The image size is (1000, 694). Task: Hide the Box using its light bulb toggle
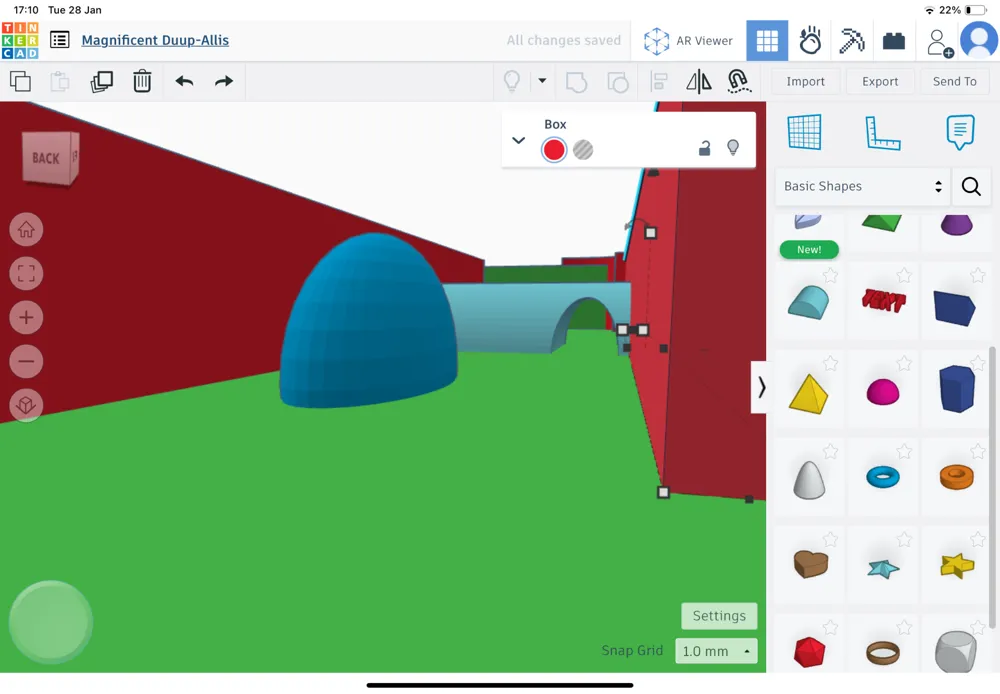click(733, 148)
